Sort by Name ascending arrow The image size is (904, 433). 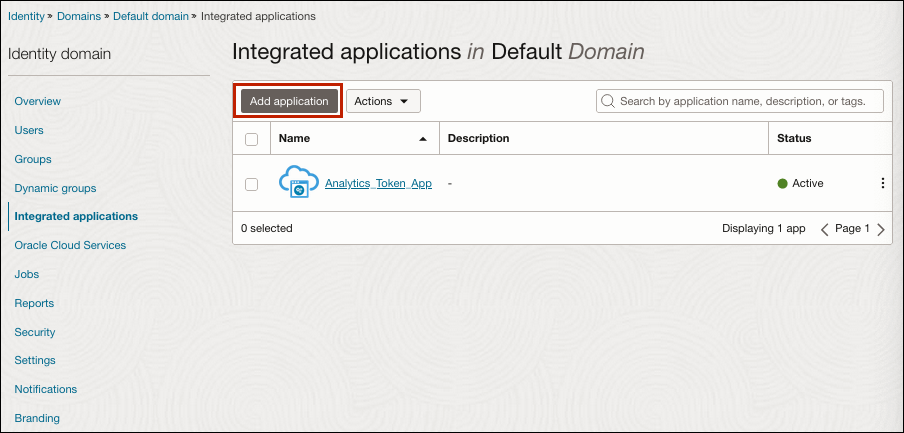423,139
